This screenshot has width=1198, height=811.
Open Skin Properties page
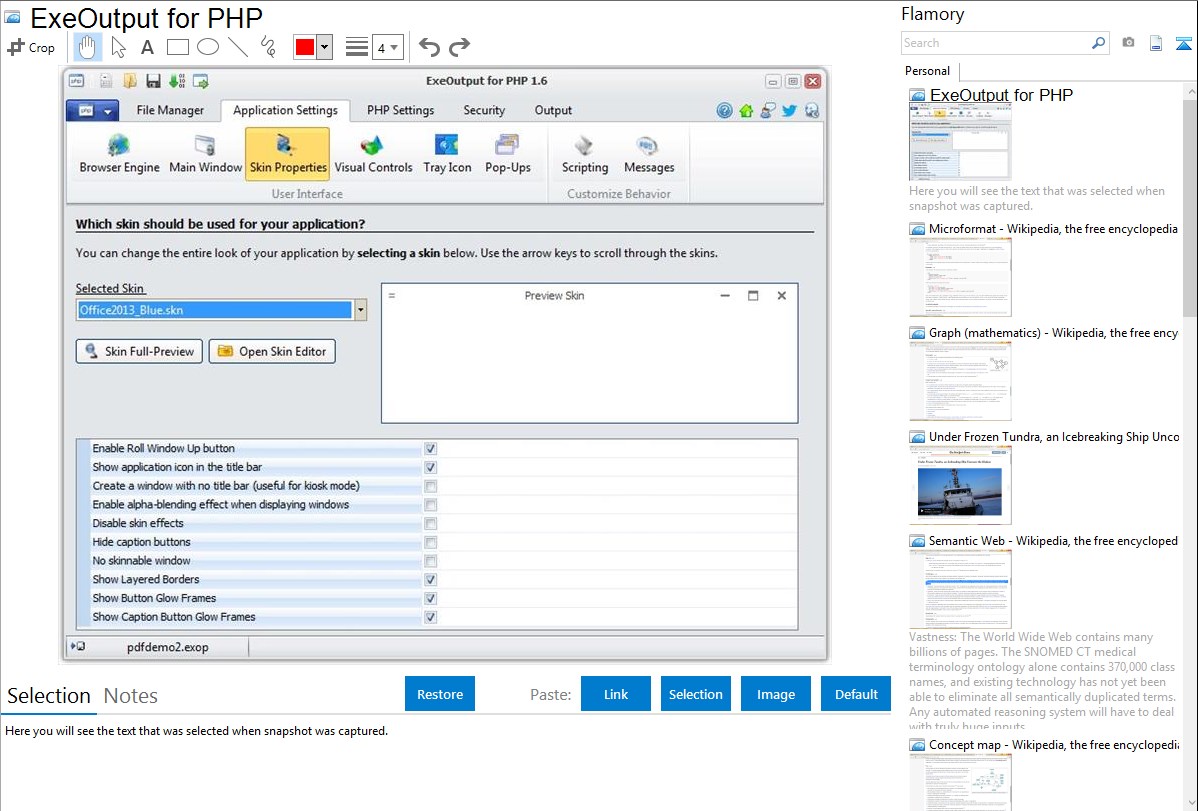[x=288, y=154]
